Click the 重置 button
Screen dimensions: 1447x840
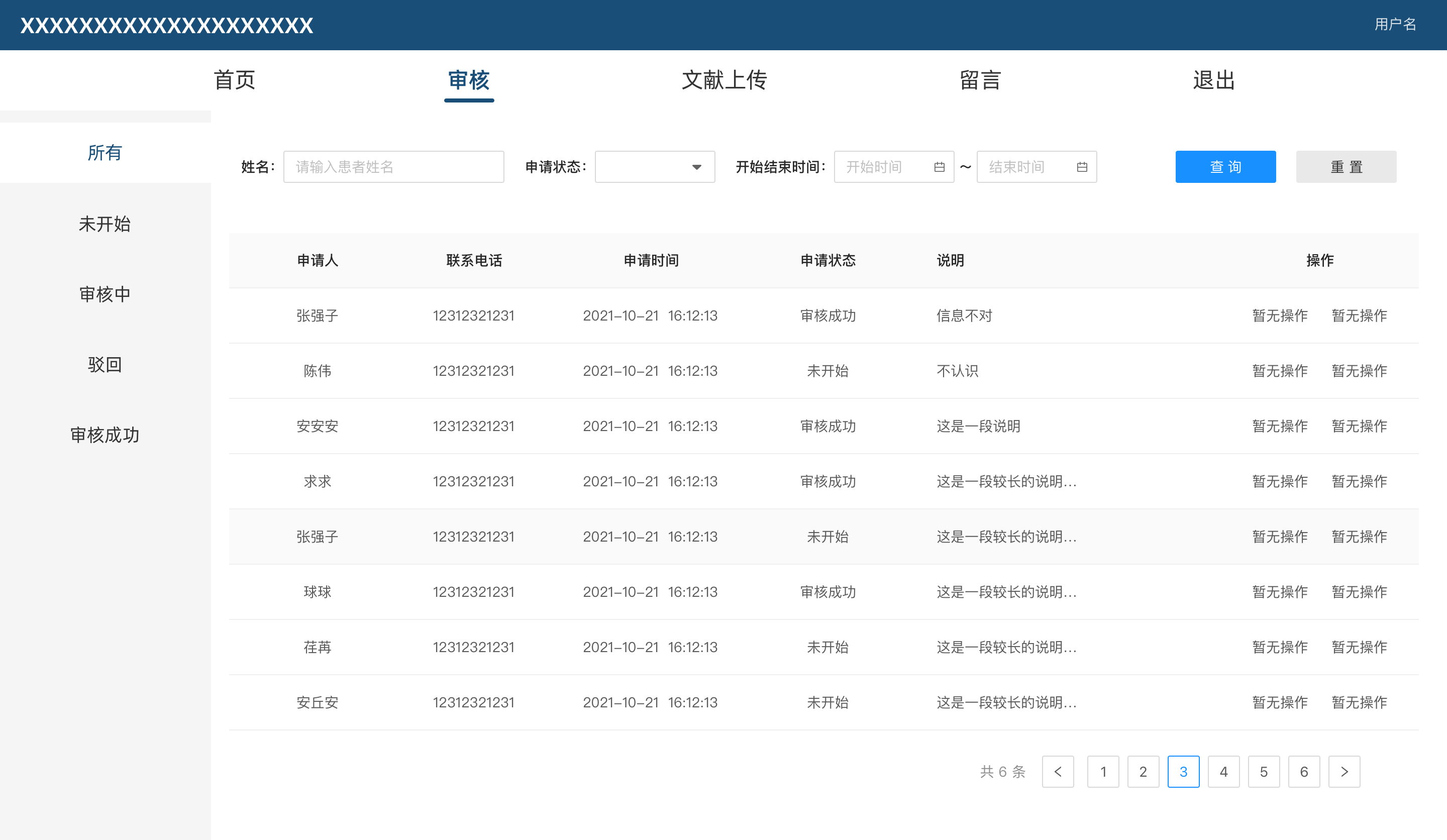(1346, 167)
